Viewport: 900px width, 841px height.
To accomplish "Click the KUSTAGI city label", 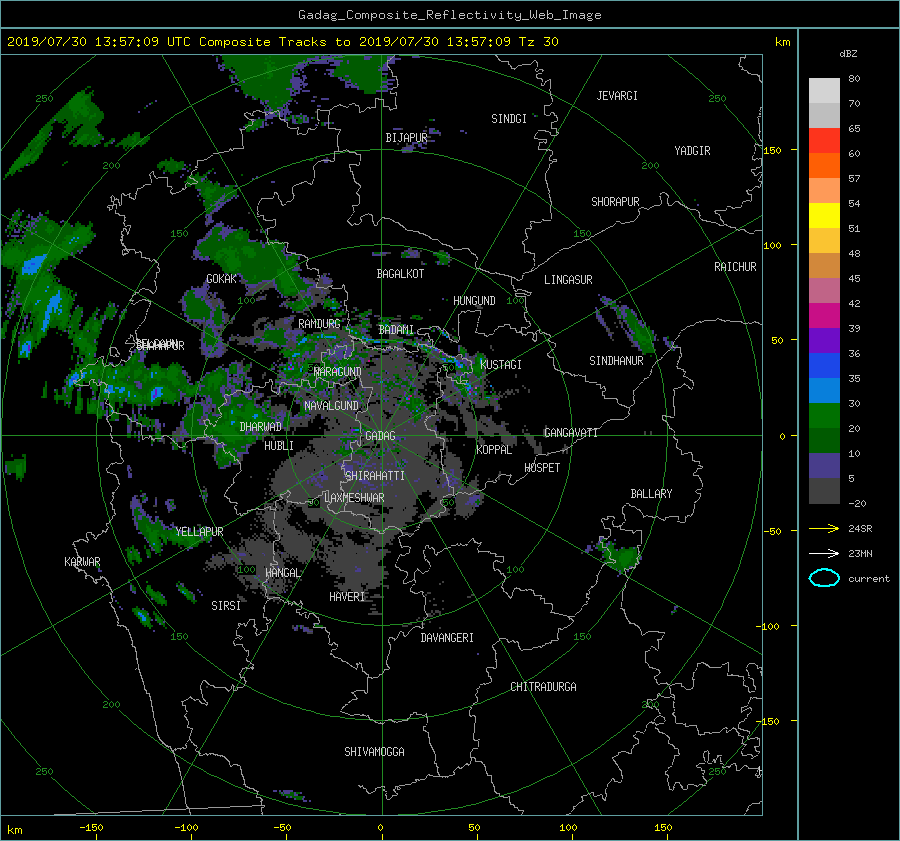I will [501, 365].
